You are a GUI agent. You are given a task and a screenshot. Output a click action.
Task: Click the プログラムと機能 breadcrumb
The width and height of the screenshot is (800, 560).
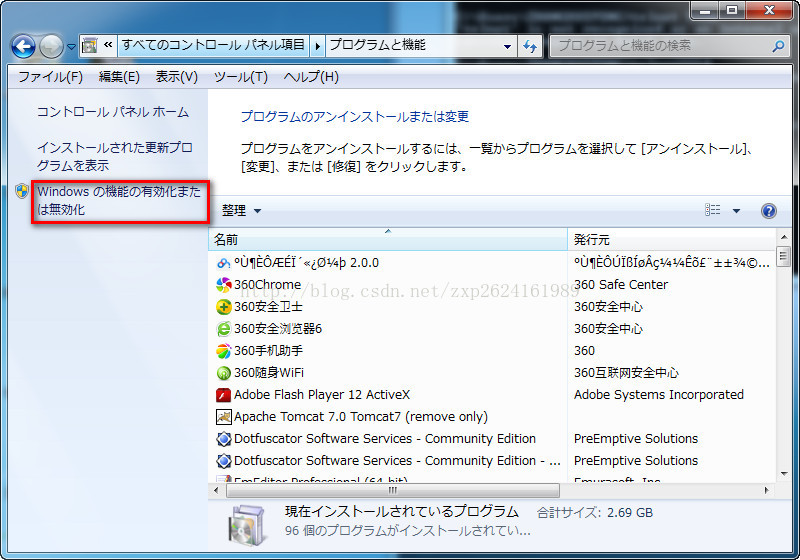pos(378,45)
